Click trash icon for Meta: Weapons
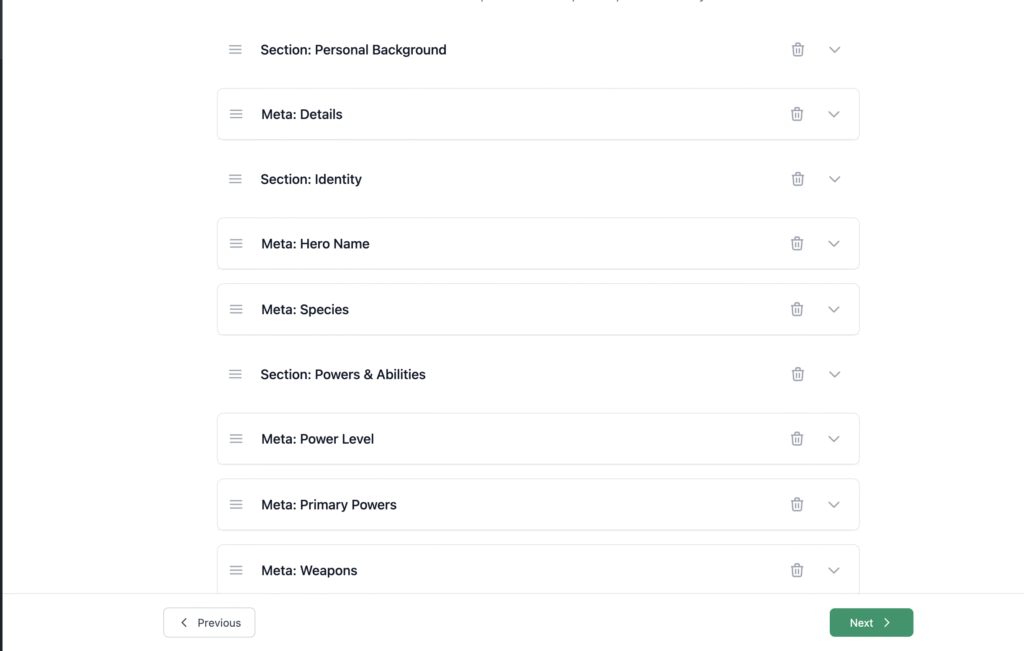 [797, 571]
